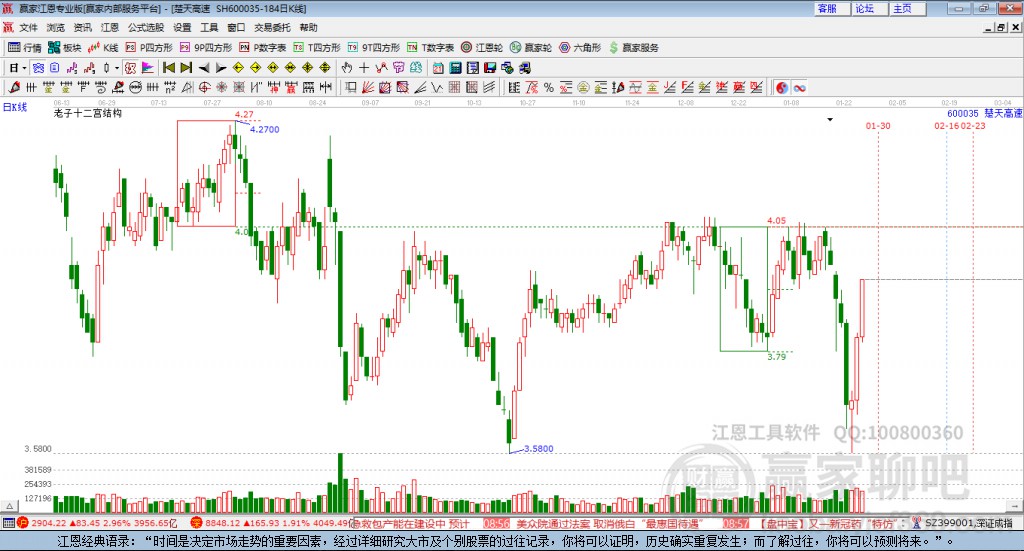Expand the candlestick style dropdown arrow

click(117, 68)
